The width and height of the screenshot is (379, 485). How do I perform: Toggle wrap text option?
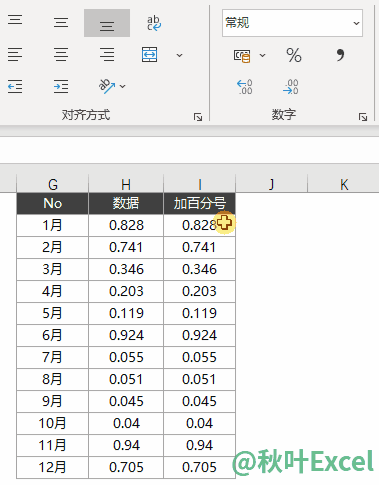tap(154, 23)
